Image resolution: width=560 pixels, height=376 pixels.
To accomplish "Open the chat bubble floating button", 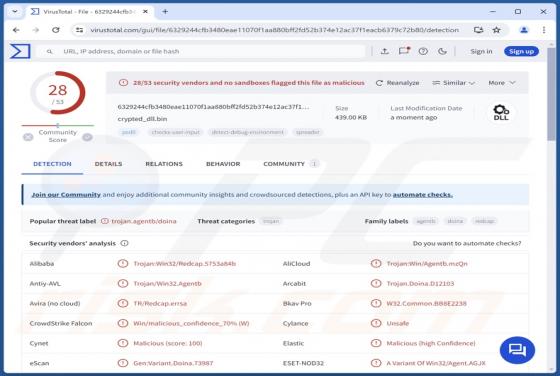I will 517,350.
